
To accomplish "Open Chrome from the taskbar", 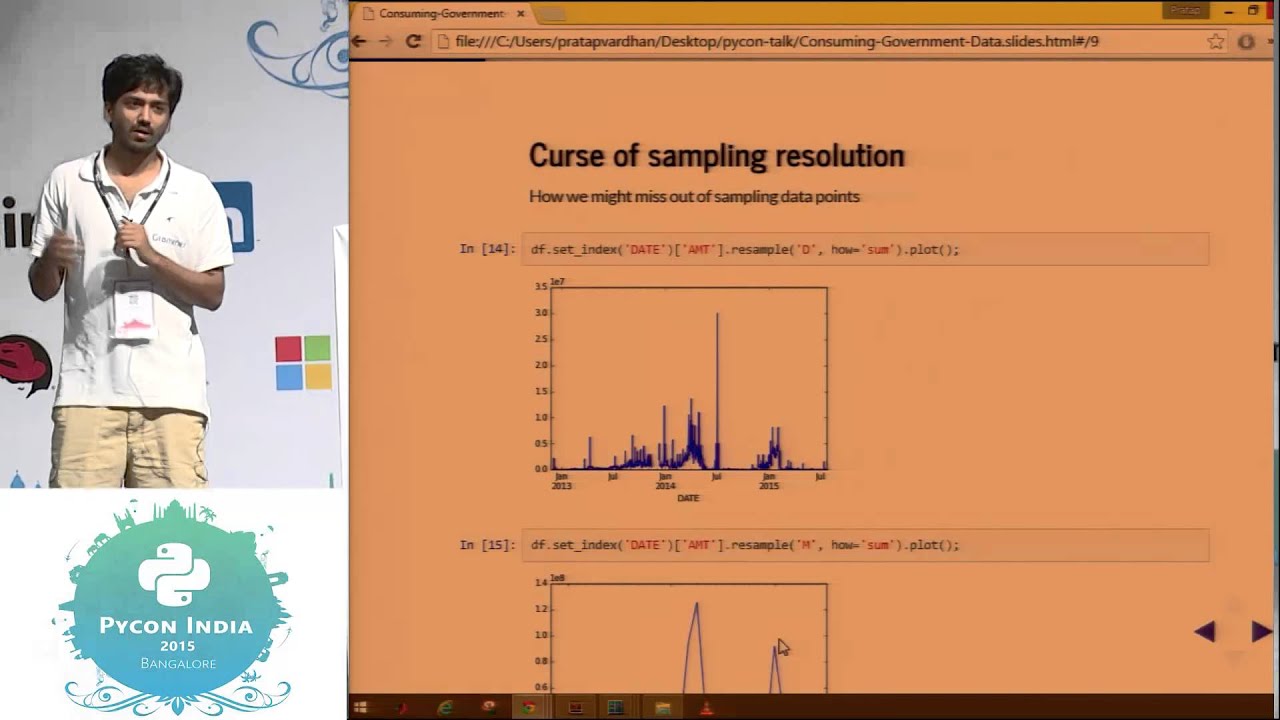I will pos(529,708).
